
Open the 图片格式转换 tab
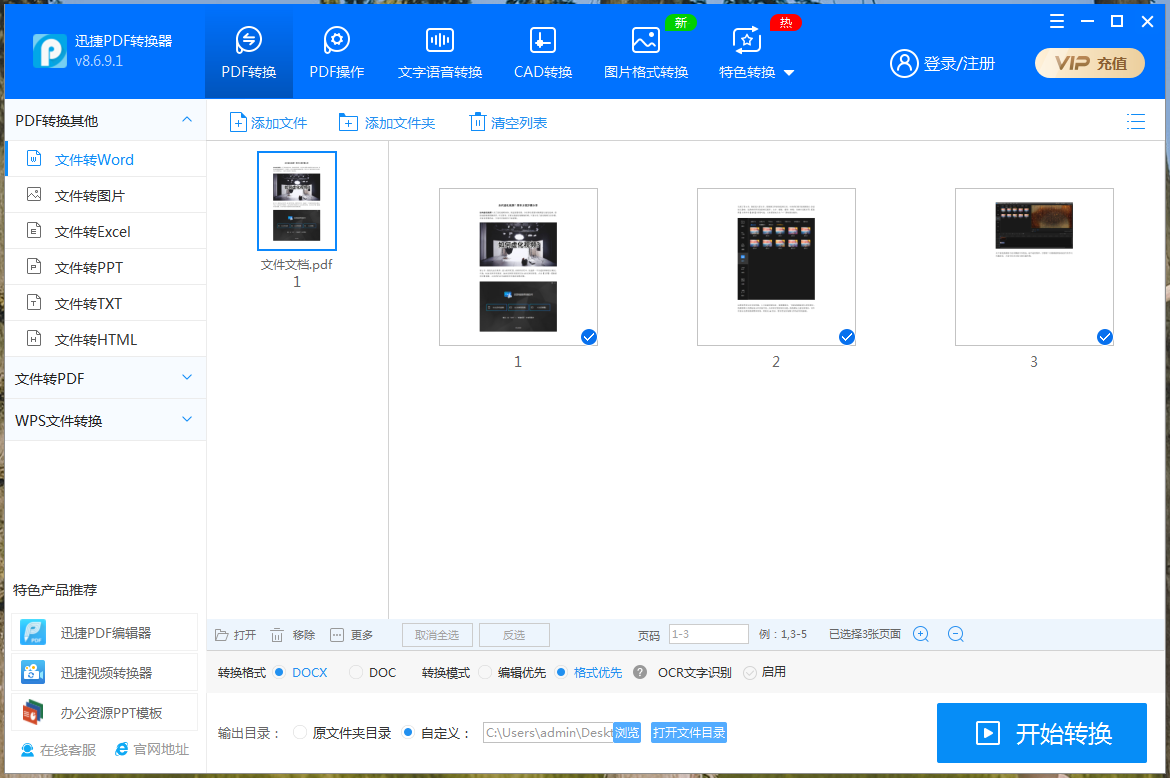click(645, 52)
